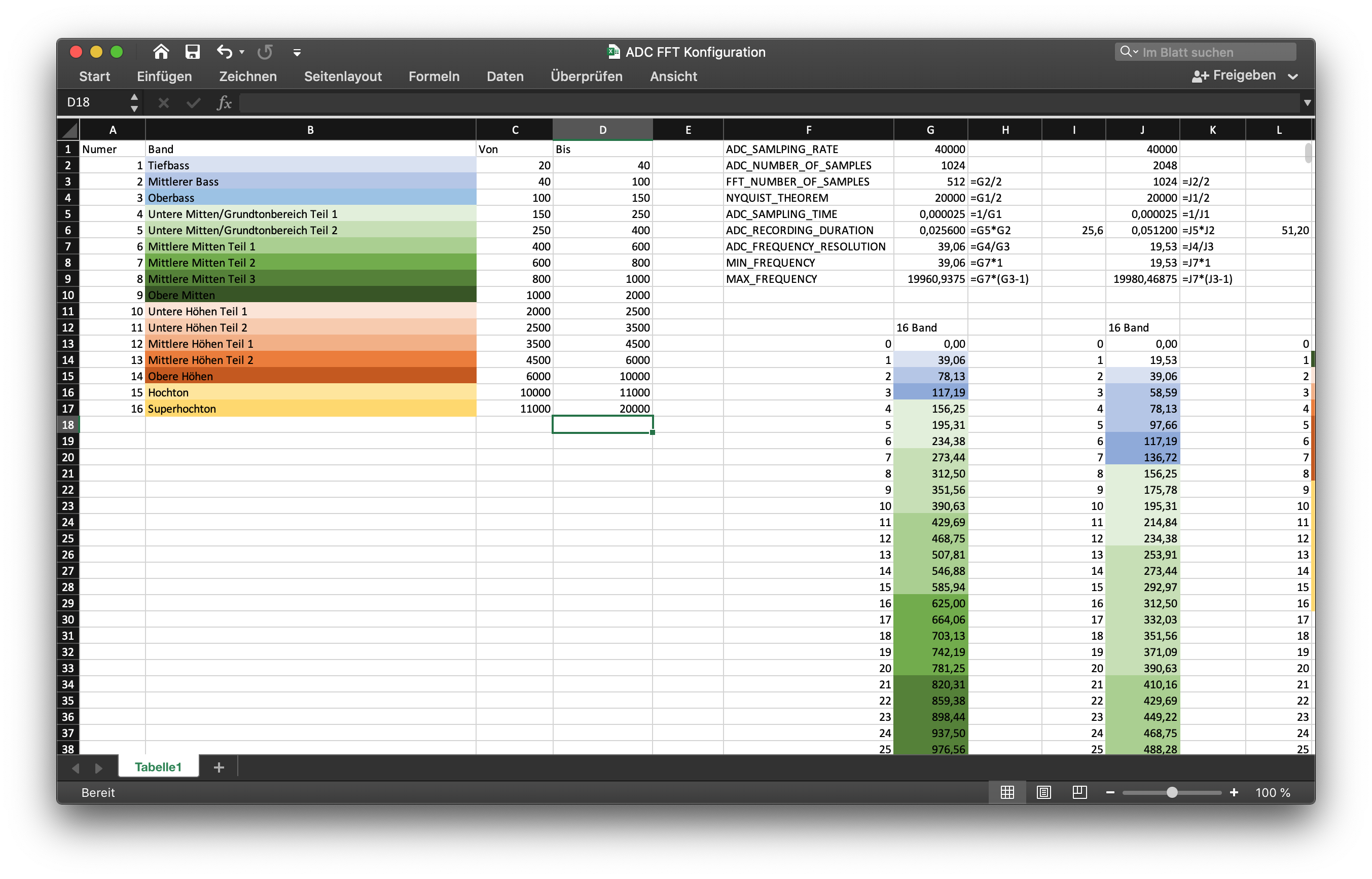Open the Undo history dropdown arrow

pos(242,52)
